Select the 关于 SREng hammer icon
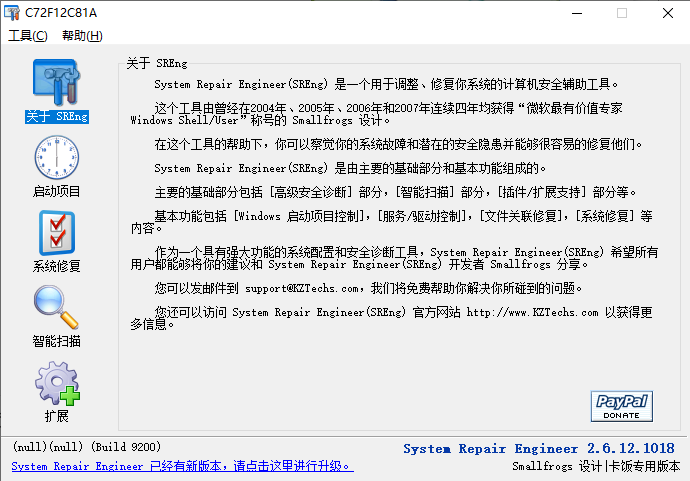The height and width of the screenshot is (481, 690). [x=56, y=82]
